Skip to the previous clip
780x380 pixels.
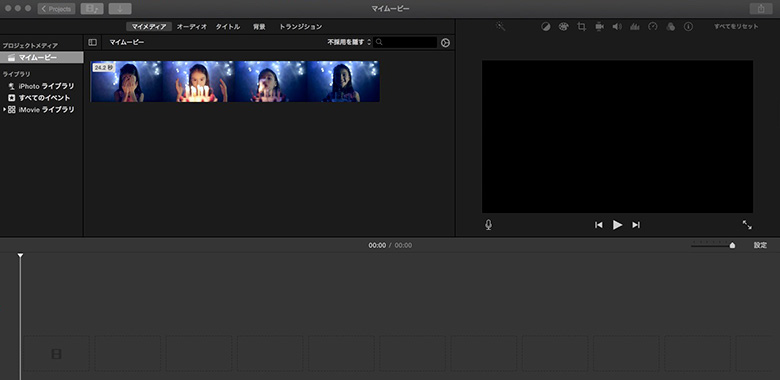(599, 225)
